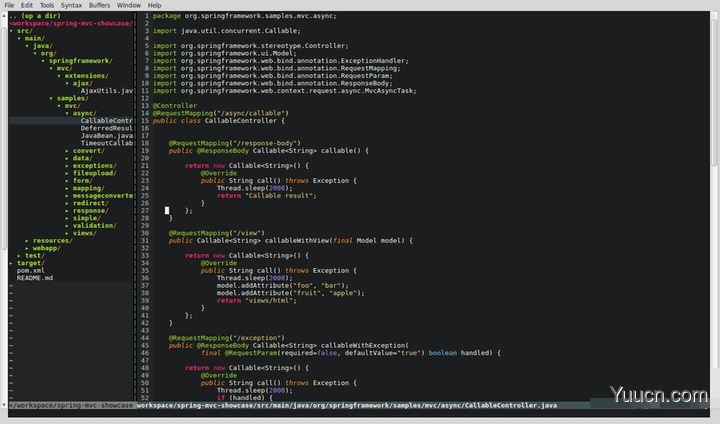Collapse the ajax/ folder

[x=79, y=83]
